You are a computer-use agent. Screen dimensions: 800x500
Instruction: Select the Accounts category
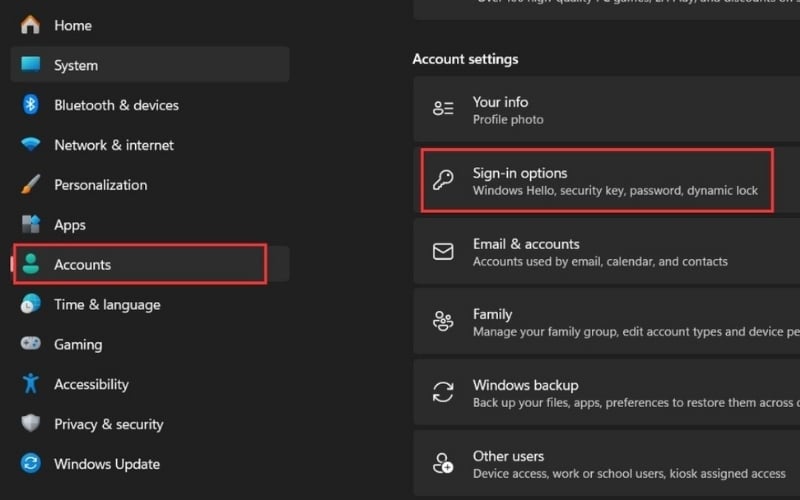[150, 264]
